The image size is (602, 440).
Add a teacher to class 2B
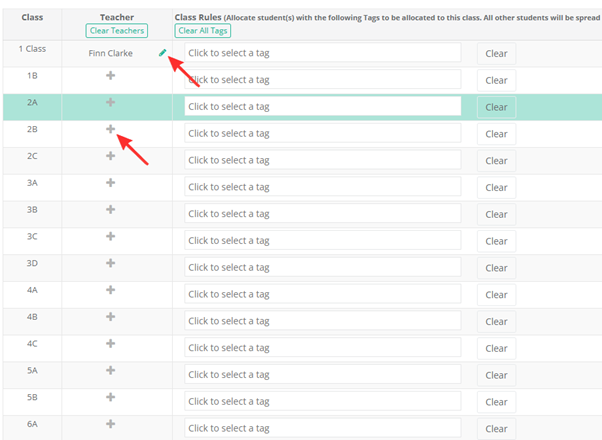tap(111, 129)
